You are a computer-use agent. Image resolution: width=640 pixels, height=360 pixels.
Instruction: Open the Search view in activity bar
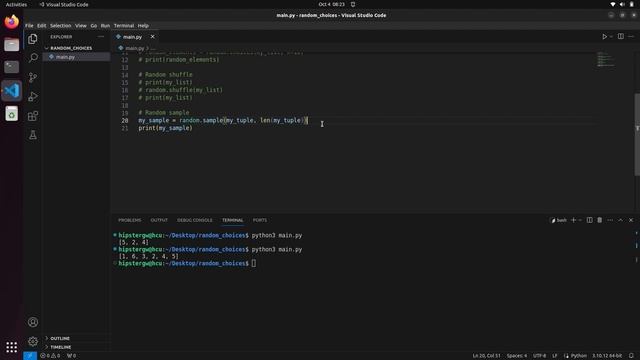[x=33, y=58]
